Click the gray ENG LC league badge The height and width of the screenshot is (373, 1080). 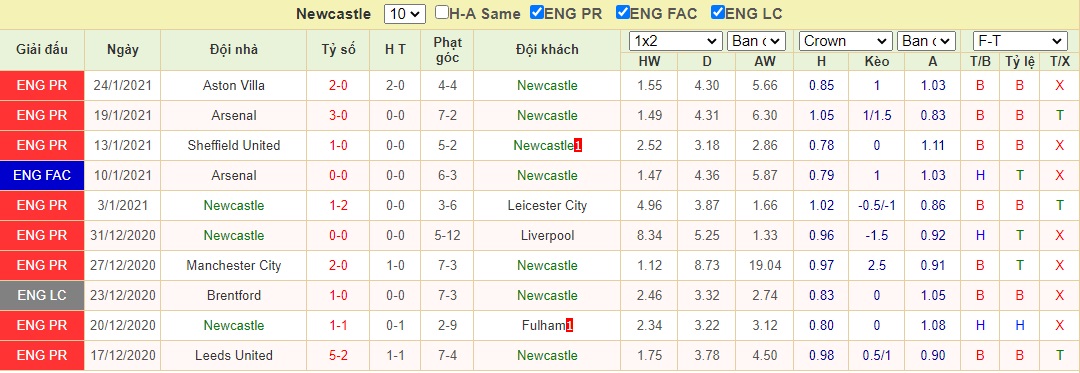pyautogui.click(x=42, y=295)
